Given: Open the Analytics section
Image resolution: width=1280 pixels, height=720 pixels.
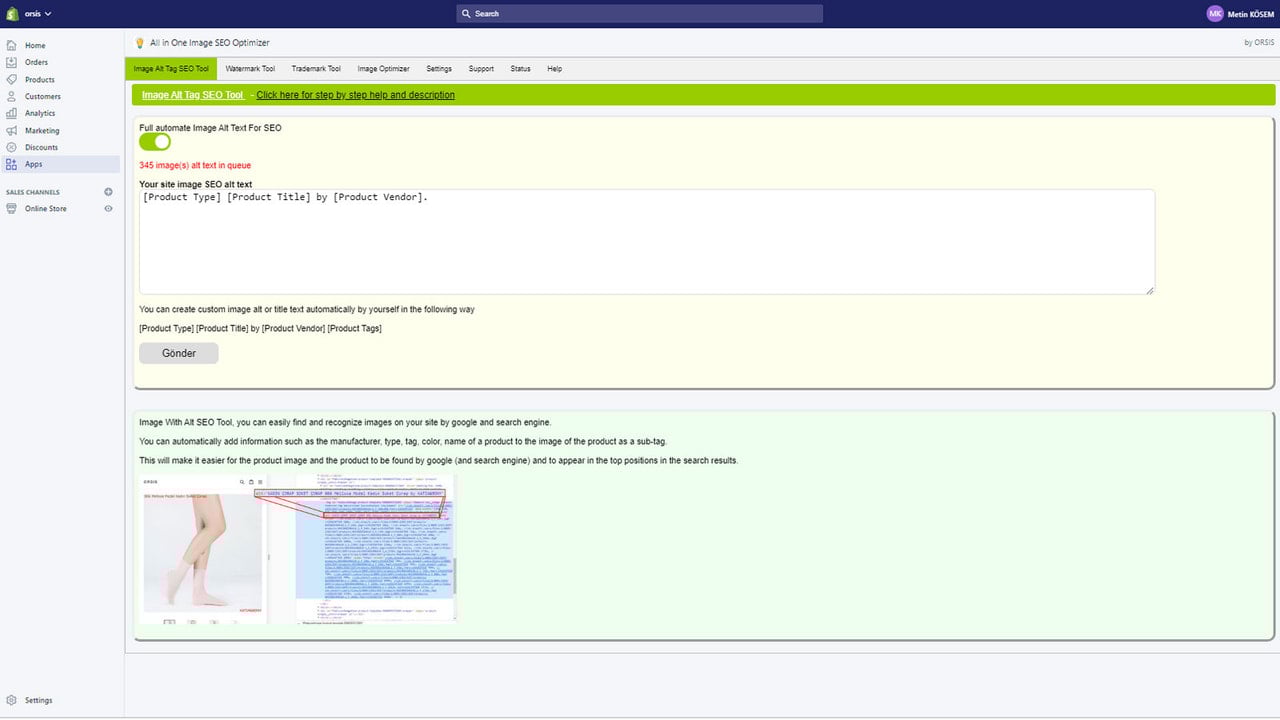Looking at the screenshot, I should 40,113.
